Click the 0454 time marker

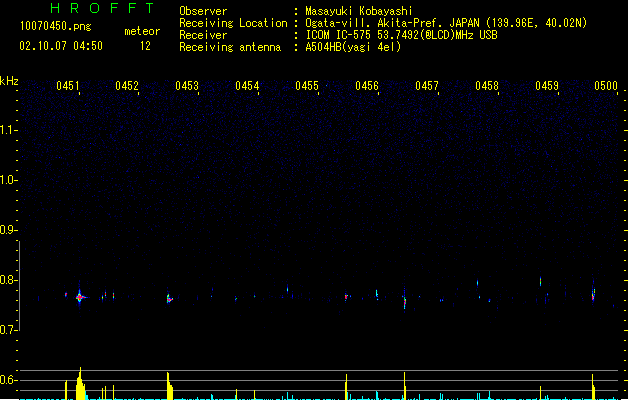[x=247, y=86]
